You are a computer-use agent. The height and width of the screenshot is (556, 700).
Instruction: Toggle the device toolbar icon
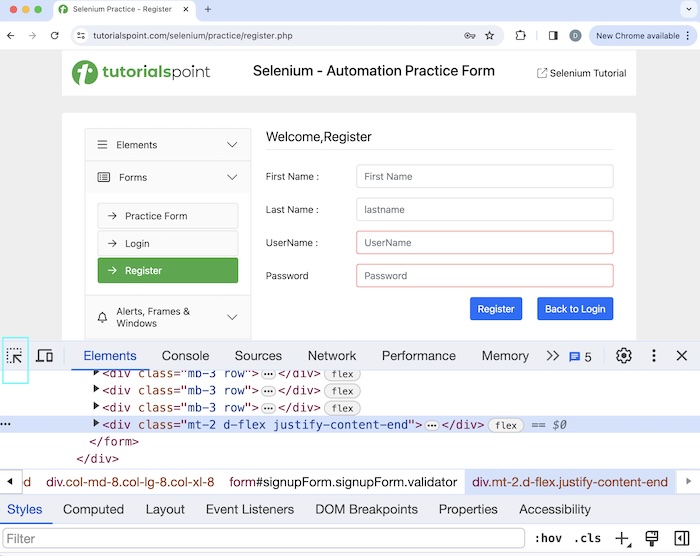[45, 356]
